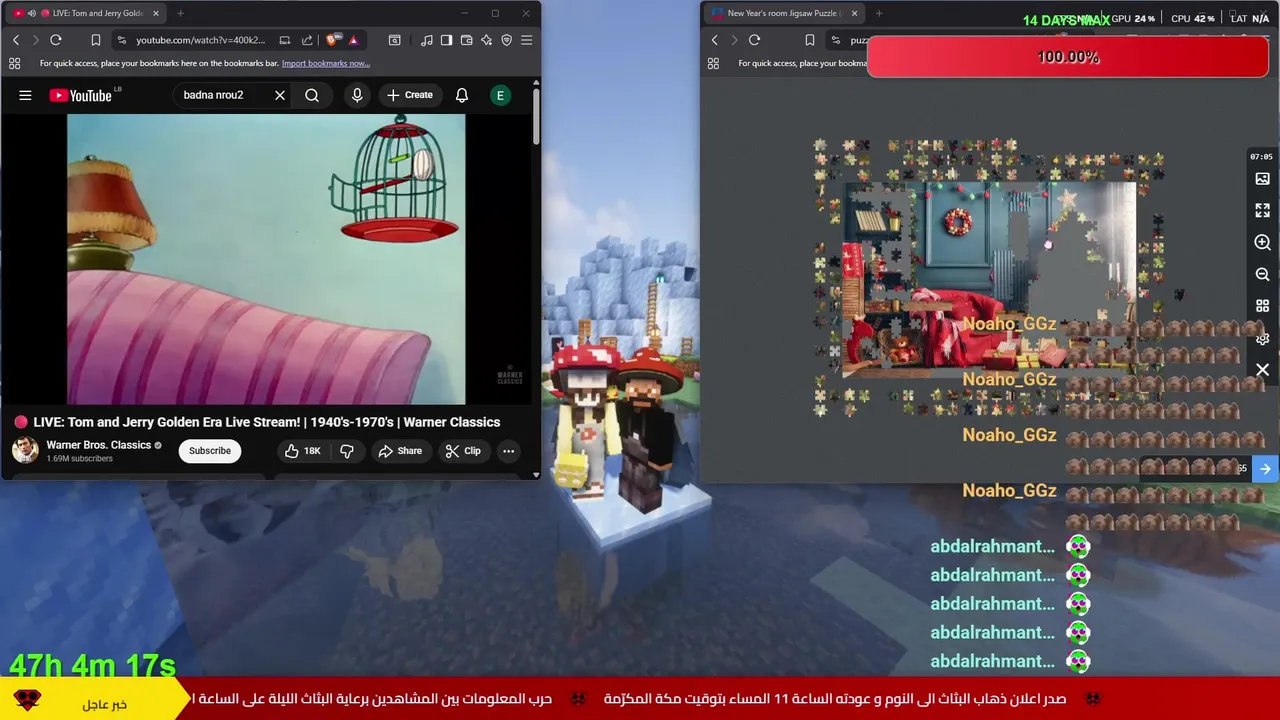
Task: Click the blue arrow button in puzzle window
Action: (x=1265, y=468)
